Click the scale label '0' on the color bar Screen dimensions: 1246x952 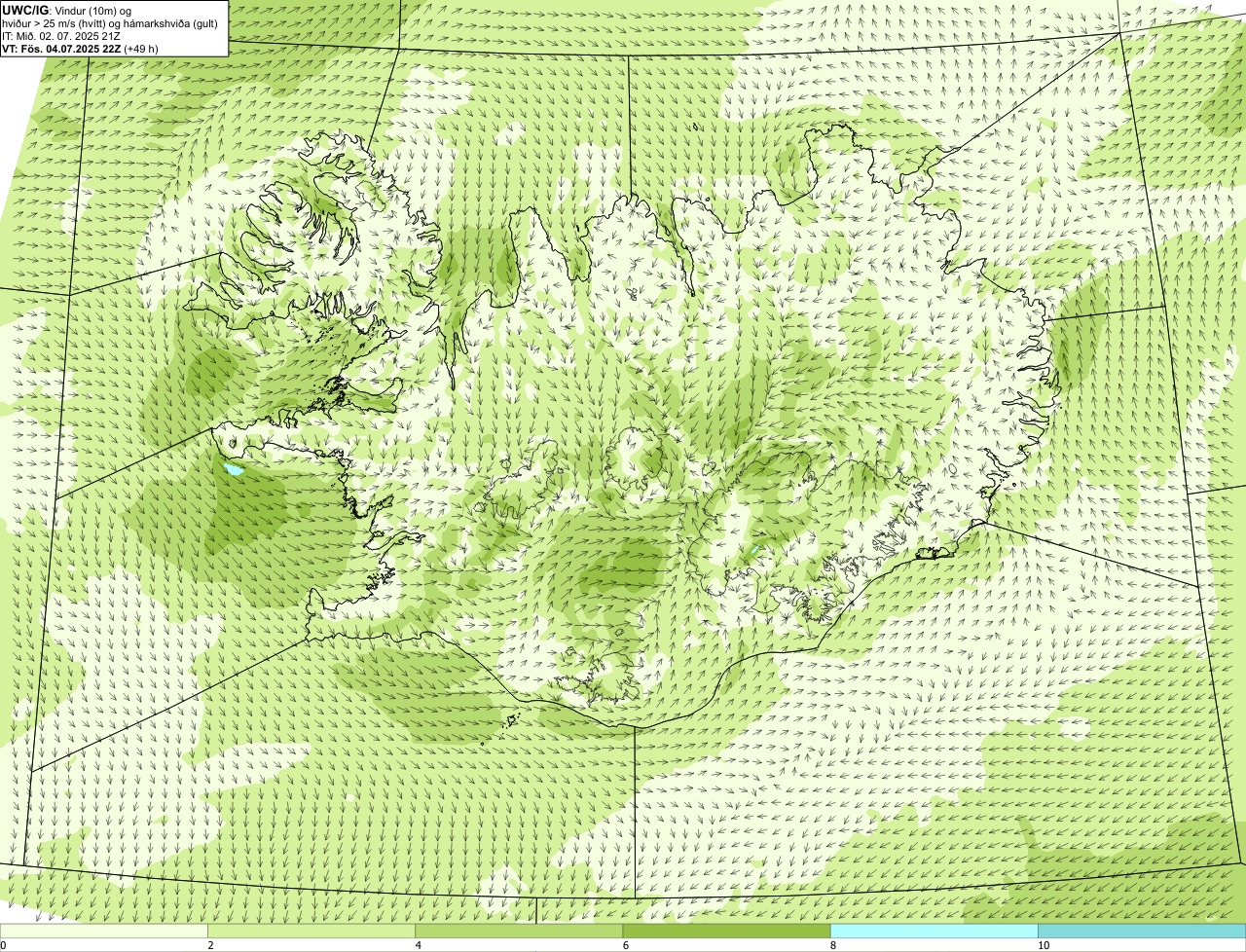(3, 945)
